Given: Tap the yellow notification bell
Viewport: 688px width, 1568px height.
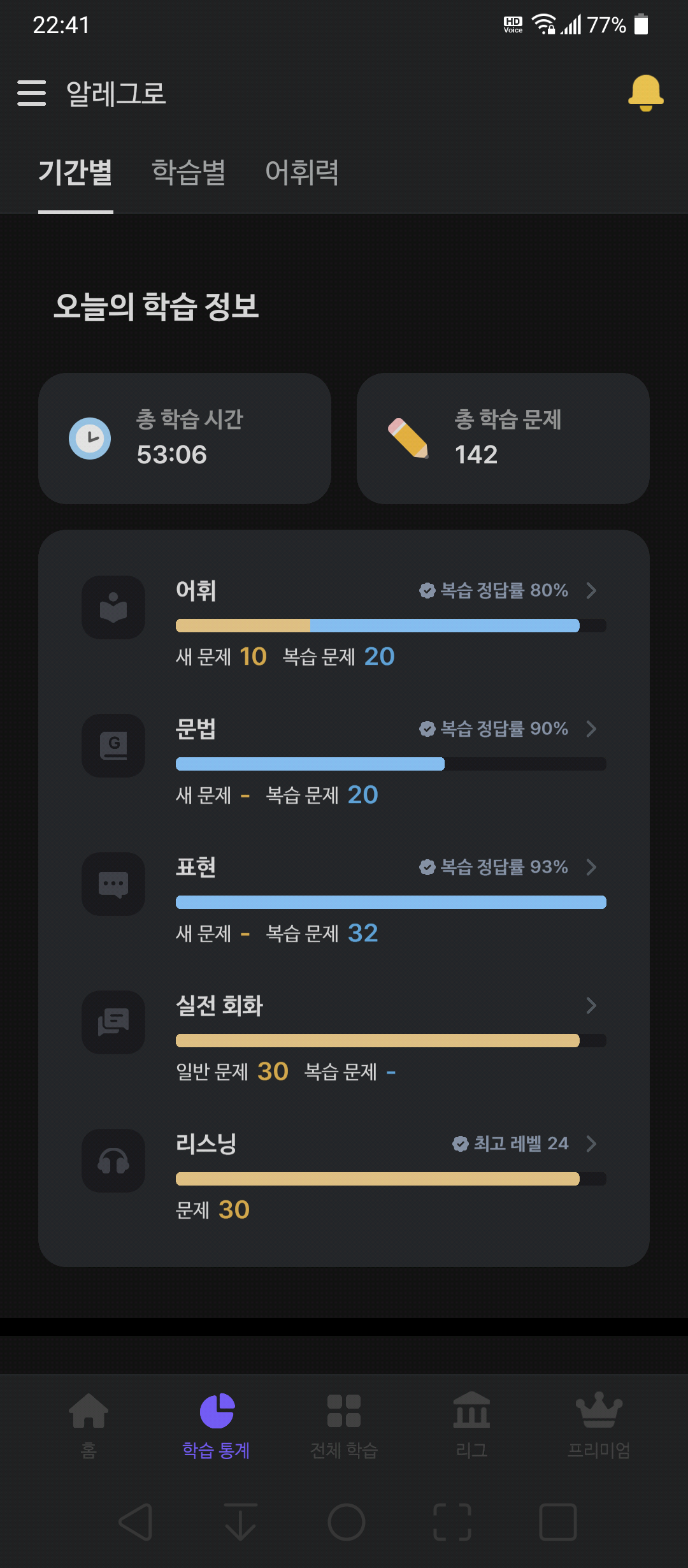Looking at the screenshot, I should tap(646, 93).
